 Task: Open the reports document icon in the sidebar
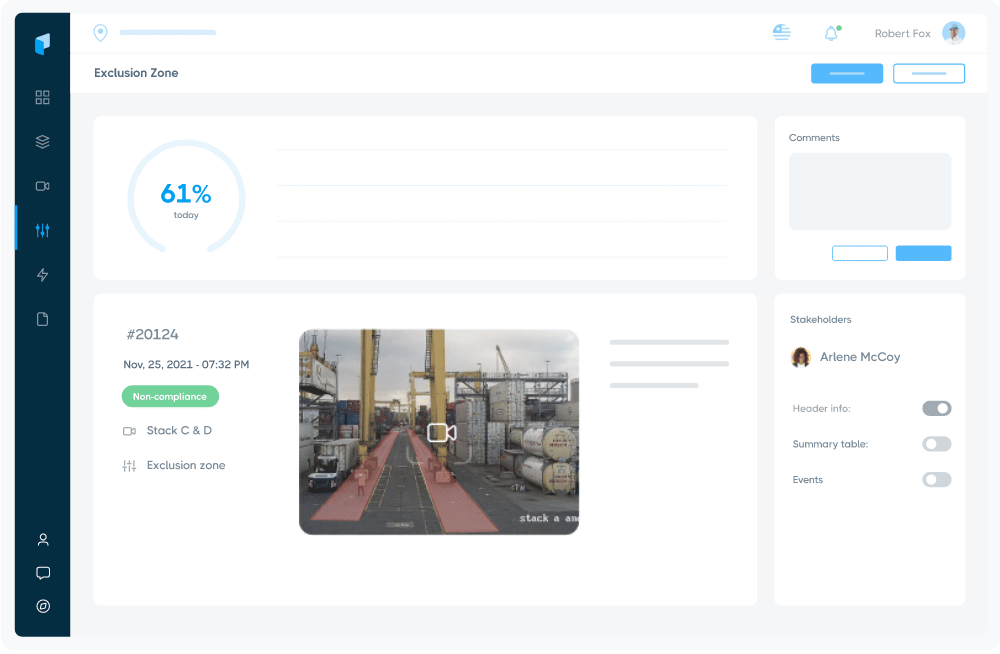pyautogui.click(x=42, y=318)
